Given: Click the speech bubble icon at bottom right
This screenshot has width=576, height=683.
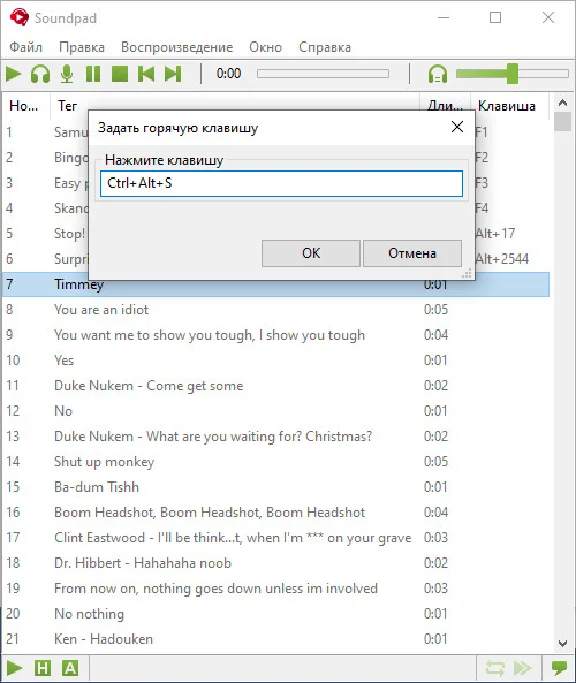Looking at the screenshot, I should pyautogui.click(x=559, y=668).
